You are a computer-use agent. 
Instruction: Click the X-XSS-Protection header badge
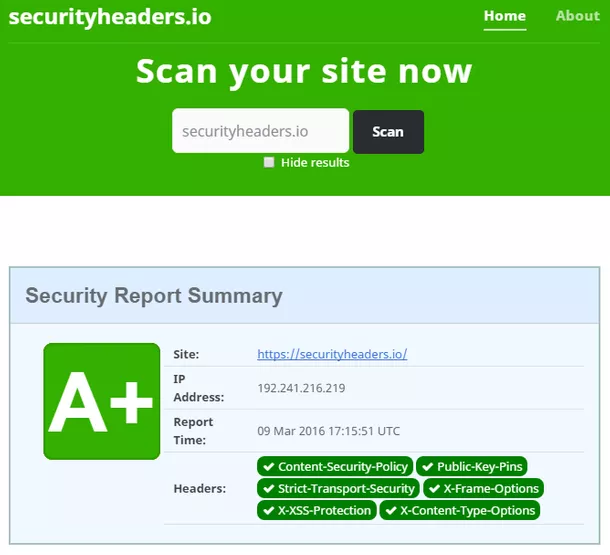(x=316, y=511)
